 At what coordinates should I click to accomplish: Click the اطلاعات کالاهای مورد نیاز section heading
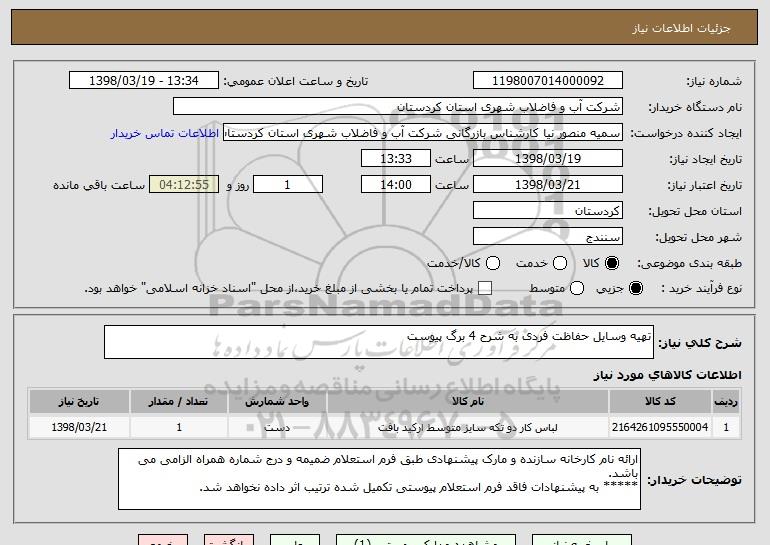(667, 375)
